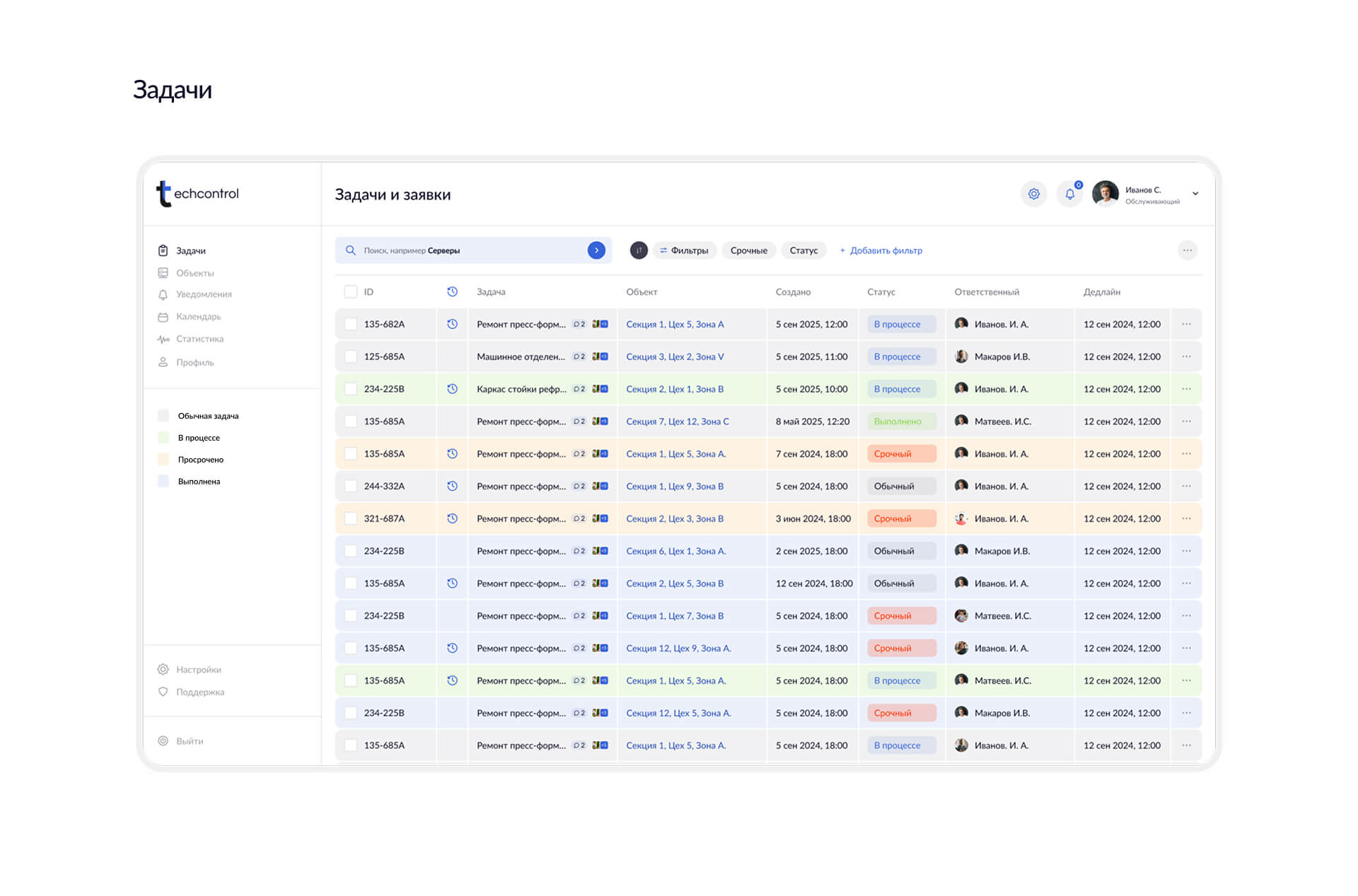Click comments icon on Машинное отделение row
Viewport: 1358px width, 896px height.
[x=579, y=357]
